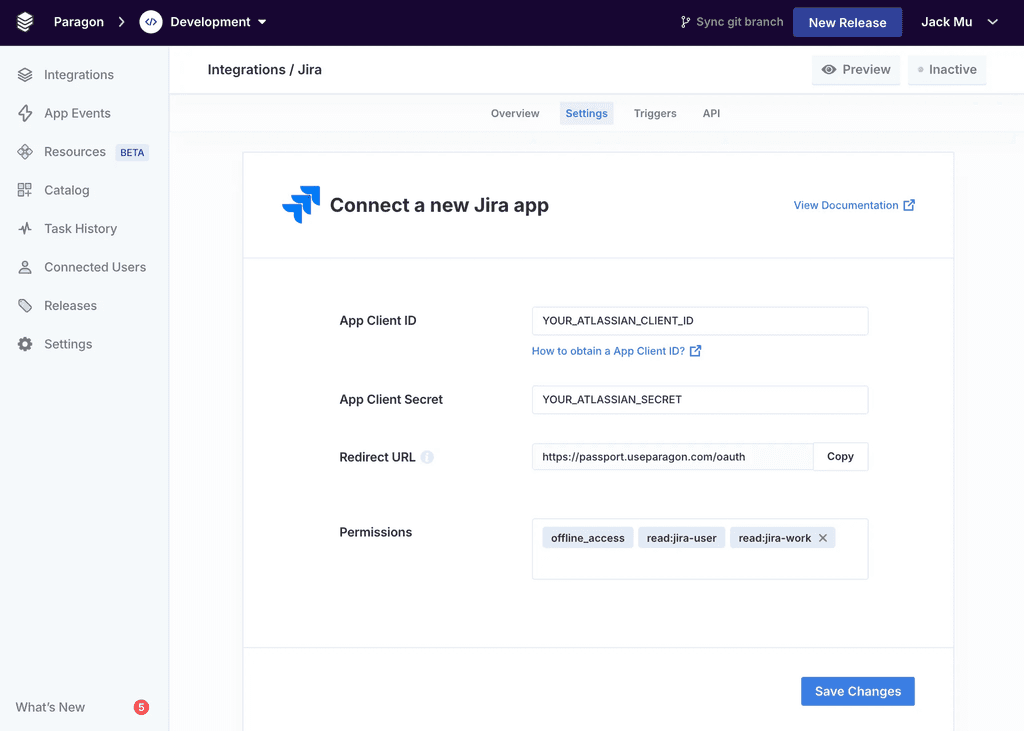Remove the read:jira-work permission
The width and height of the screenshot is (1024, 731).
(x=823, y=537)
